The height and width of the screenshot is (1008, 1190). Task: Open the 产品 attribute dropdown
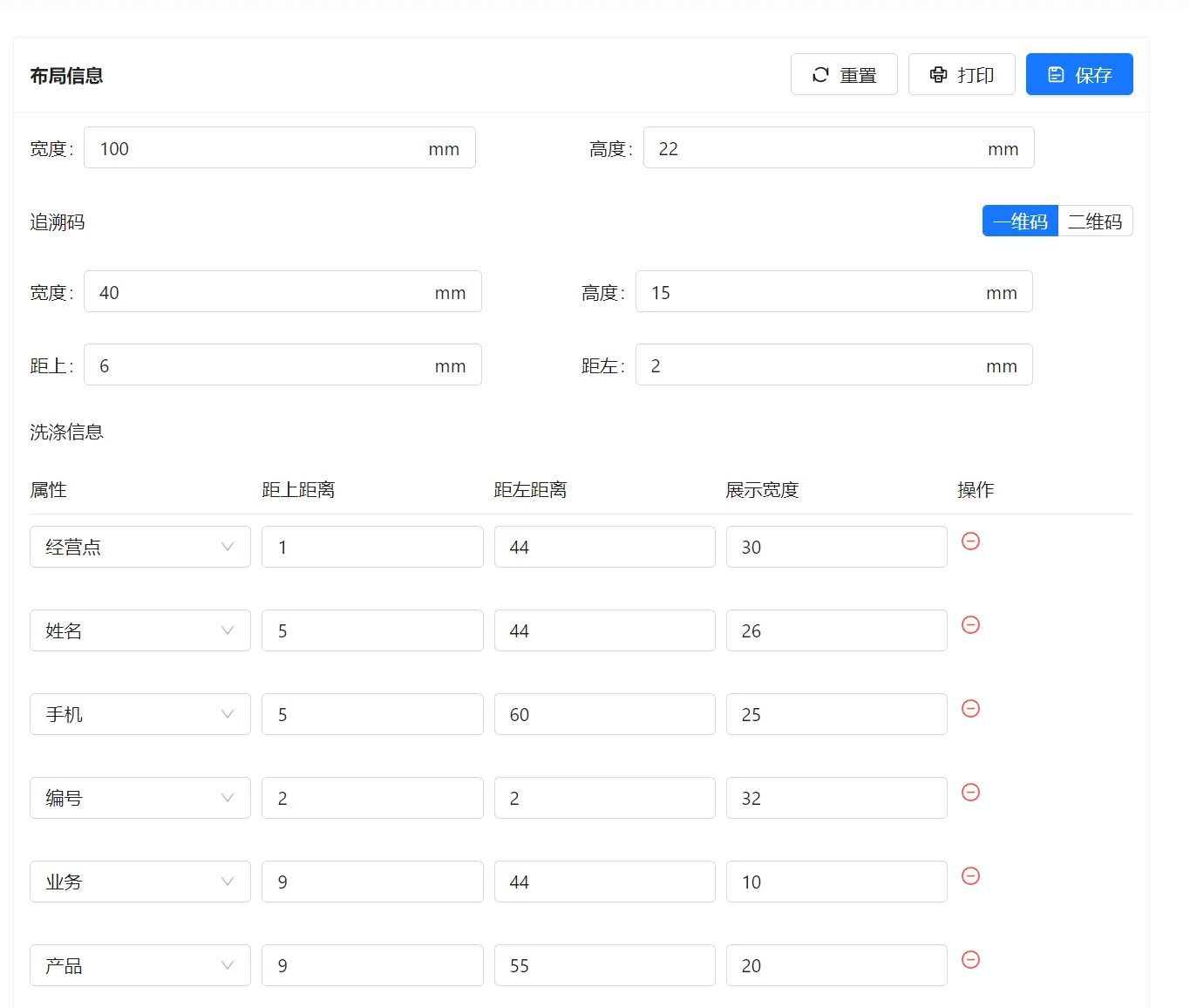pos(140,965)
